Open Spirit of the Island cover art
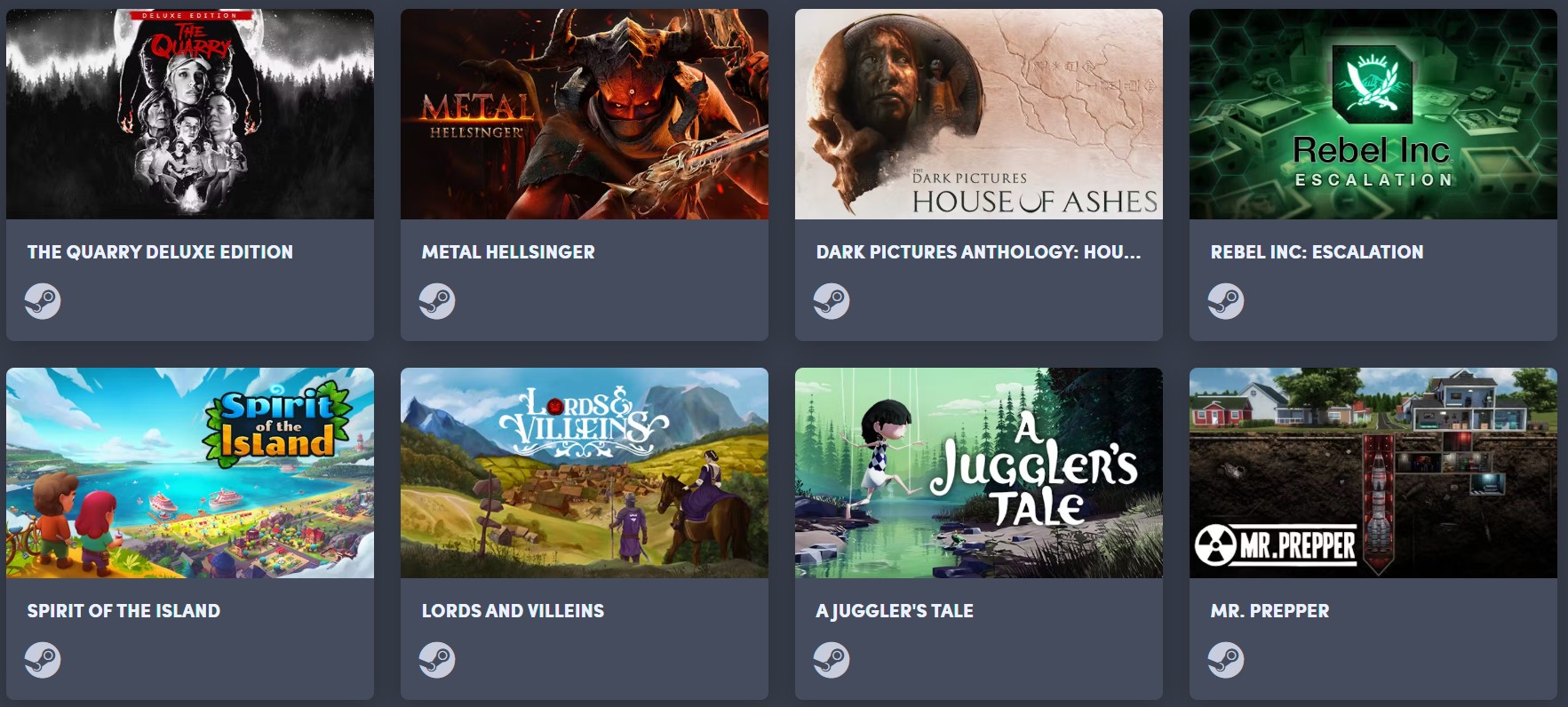This screenshot has width=1568, height=707. (190, 473)
